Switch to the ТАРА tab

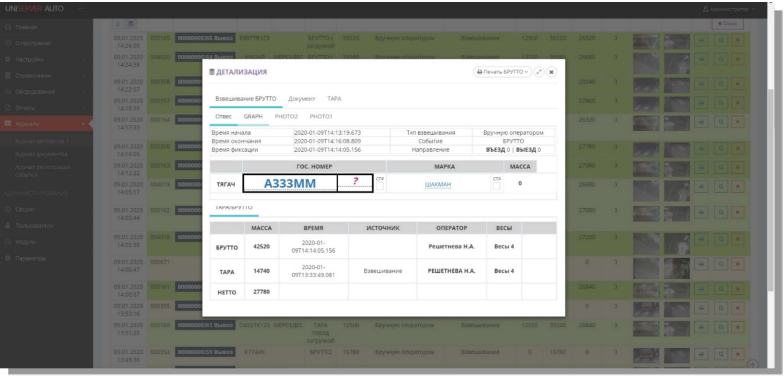coord(334,99)
